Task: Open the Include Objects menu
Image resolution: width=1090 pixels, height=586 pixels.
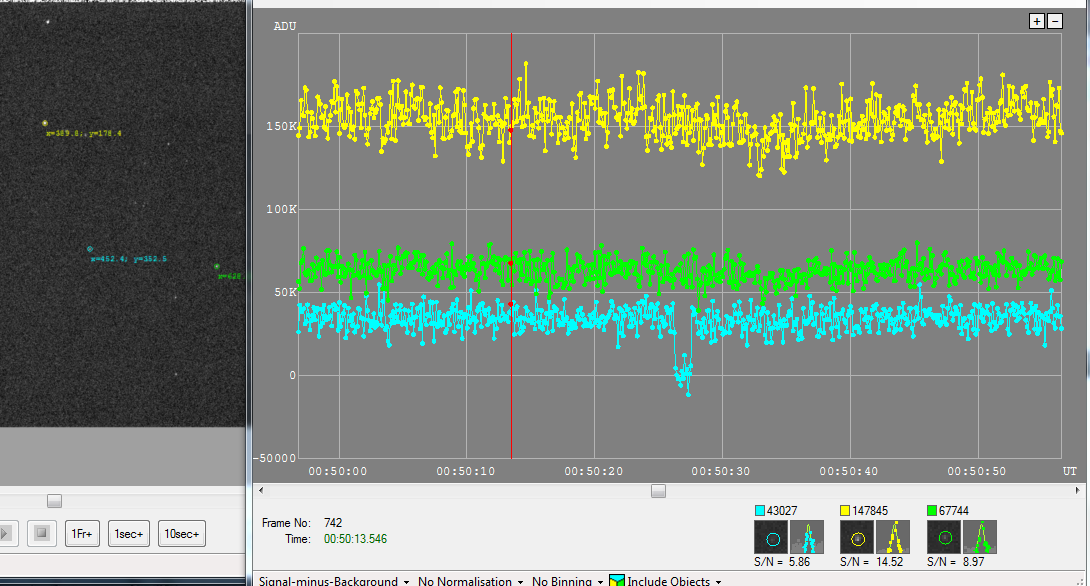Action: point(667,581)
